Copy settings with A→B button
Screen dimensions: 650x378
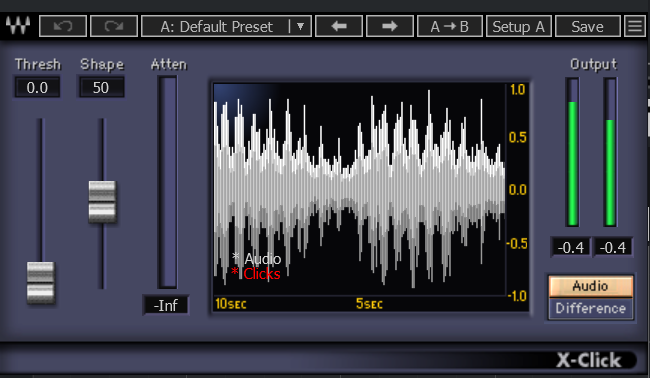[x=450, y=27]
